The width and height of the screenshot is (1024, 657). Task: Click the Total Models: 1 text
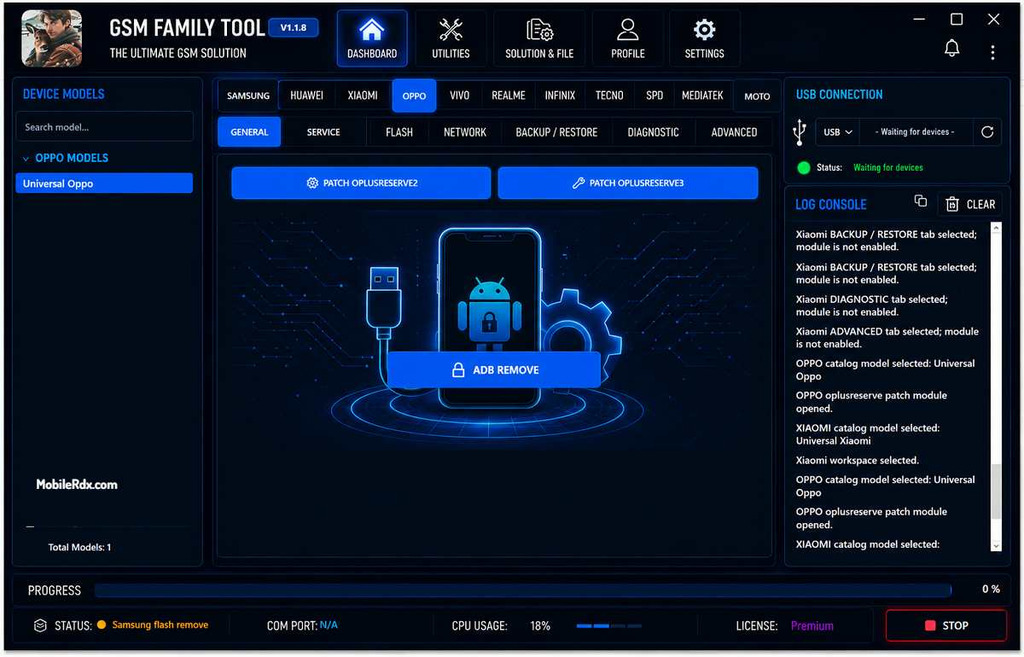point(80,547)
